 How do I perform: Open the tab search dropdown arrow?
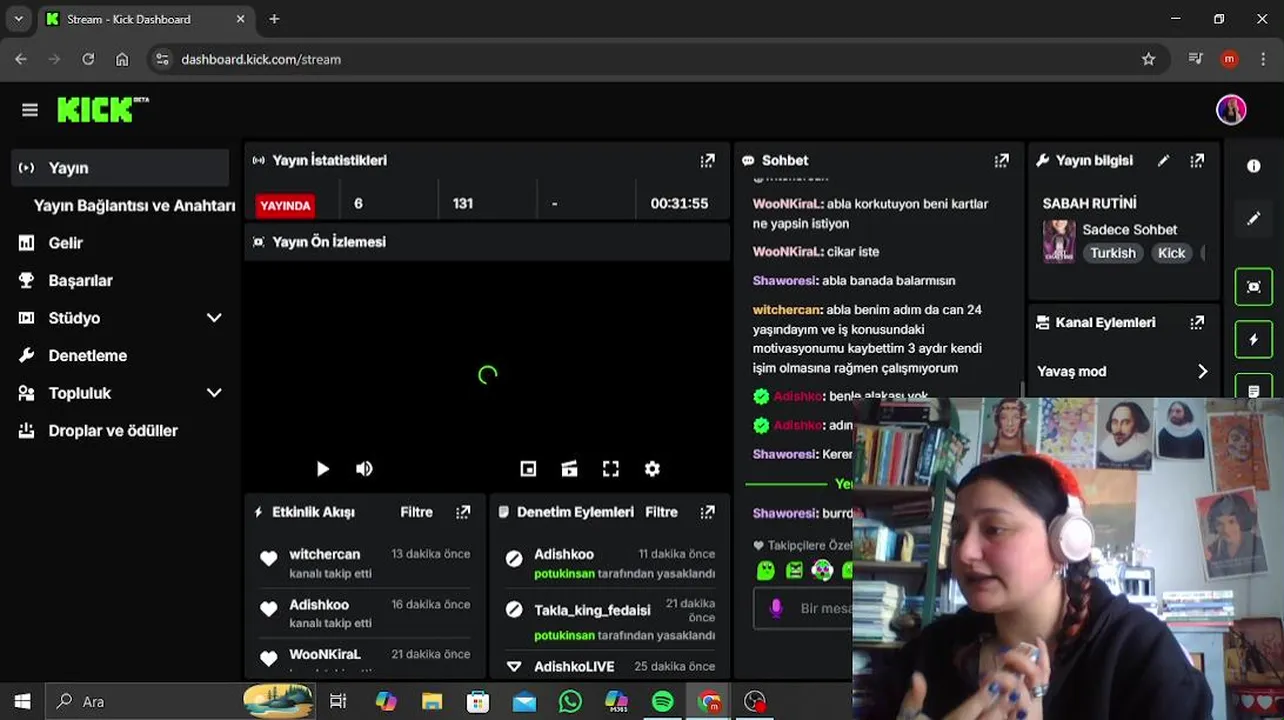18,19
